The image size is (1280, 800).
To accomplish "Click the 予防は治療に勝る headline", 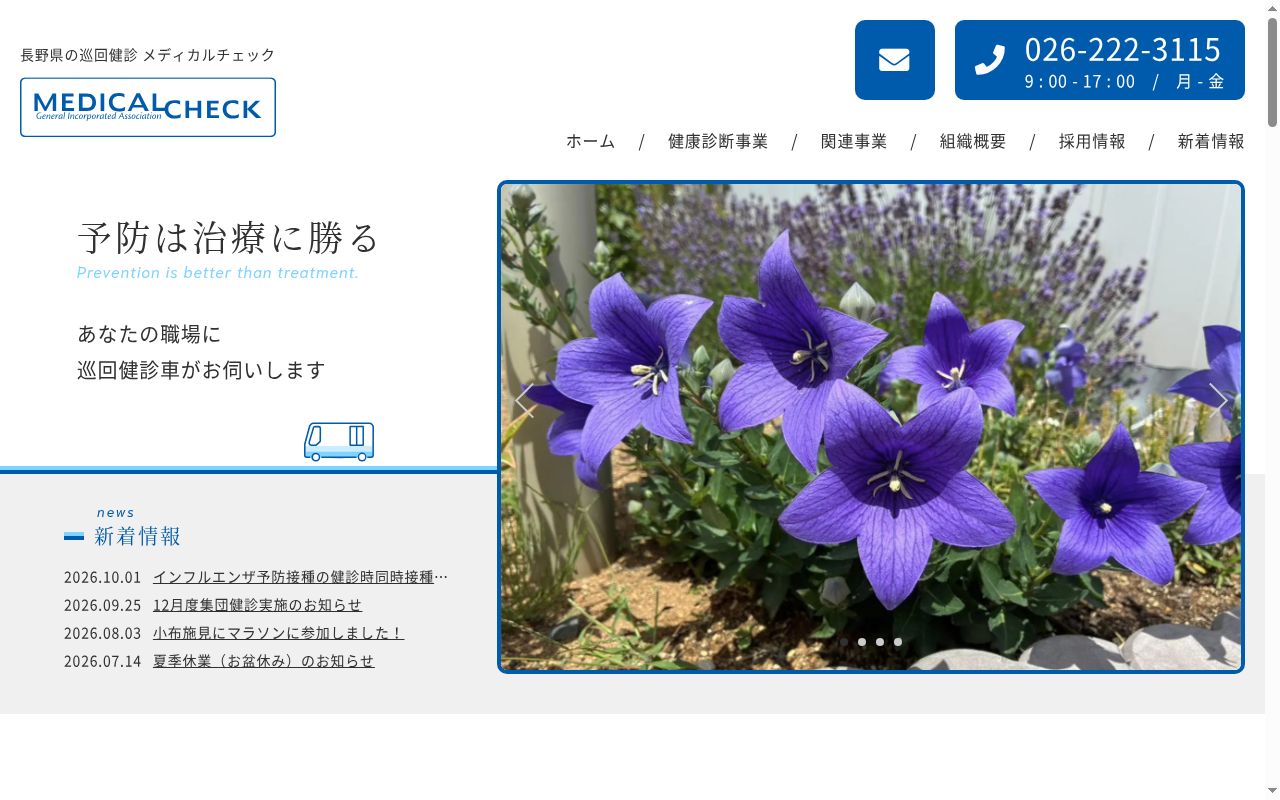I will (x=229, y=237).
